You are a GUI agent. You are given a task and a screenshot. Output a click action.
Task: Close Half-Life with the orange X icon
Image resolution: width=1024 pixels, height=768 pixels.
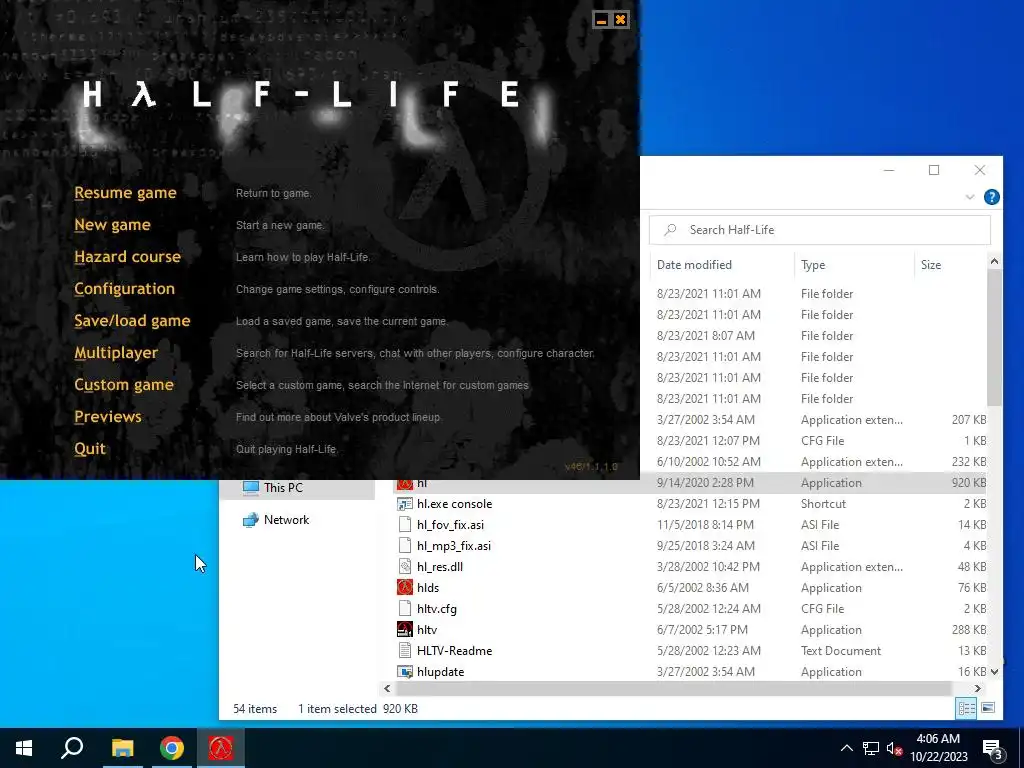(x=620, y=20)
